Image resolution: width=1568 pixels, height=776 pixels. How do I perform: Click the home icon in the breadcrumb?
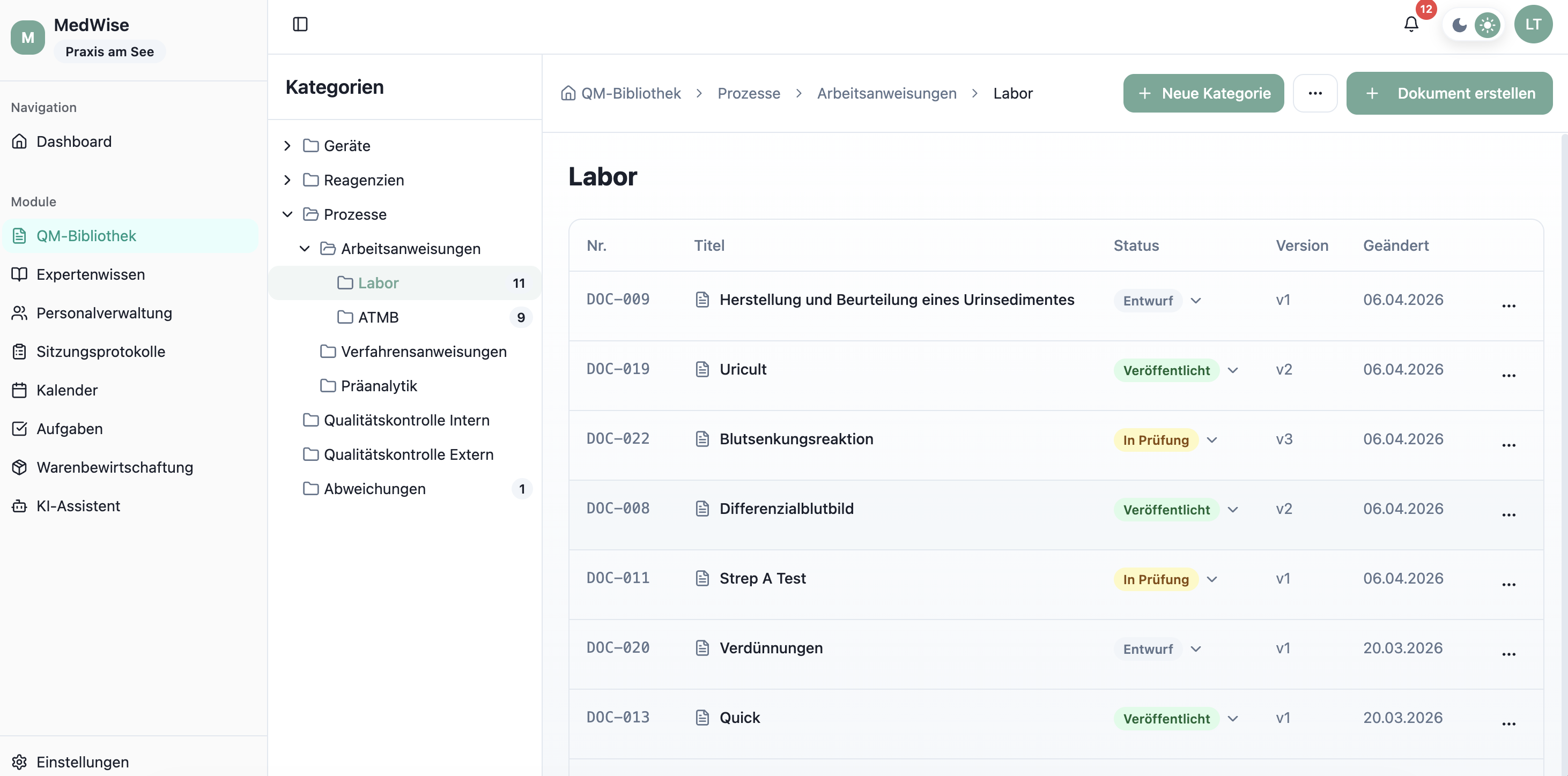click(568, 93)
